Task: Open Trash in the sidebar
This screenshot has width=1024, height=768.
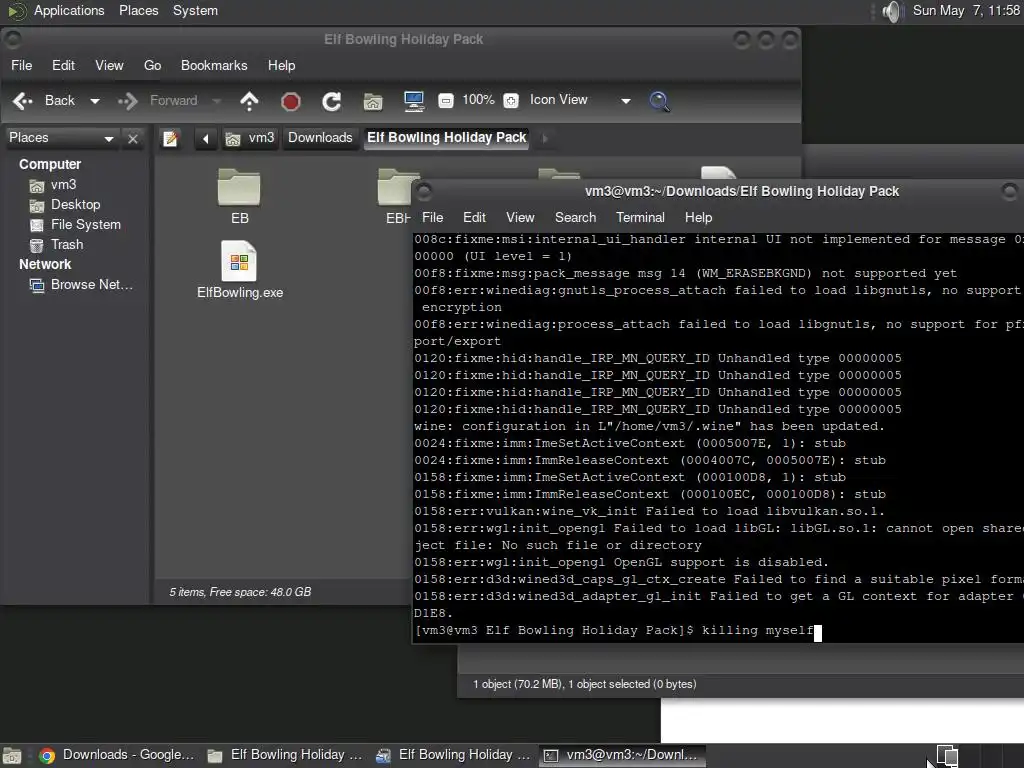Action: tap(67, 244)
